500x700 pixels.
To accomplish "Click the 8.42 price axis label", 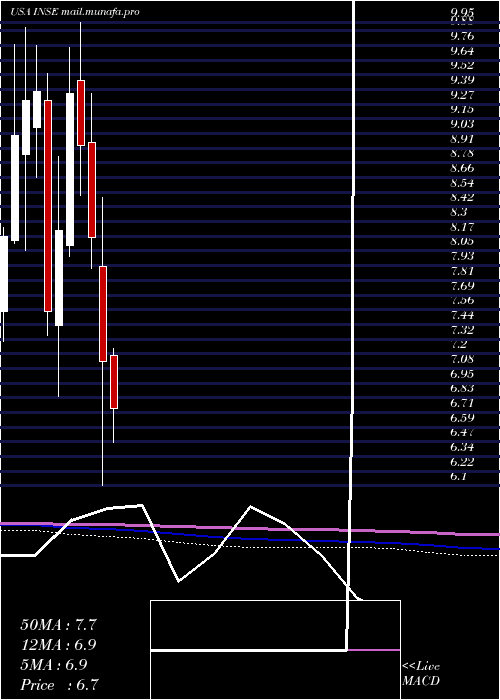I will click(x=462, y=197).
